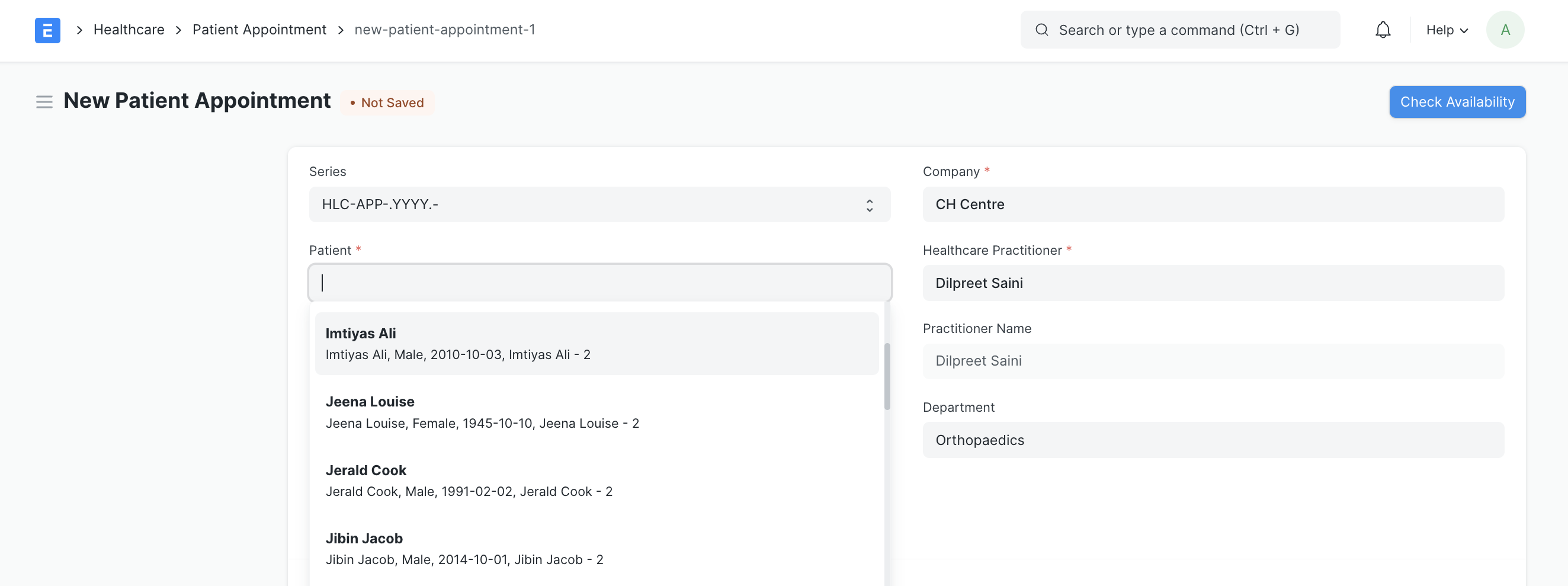Click the Company field CH Centre
This screenshot has width=1568, height=586.
[x=1213, y=204]
